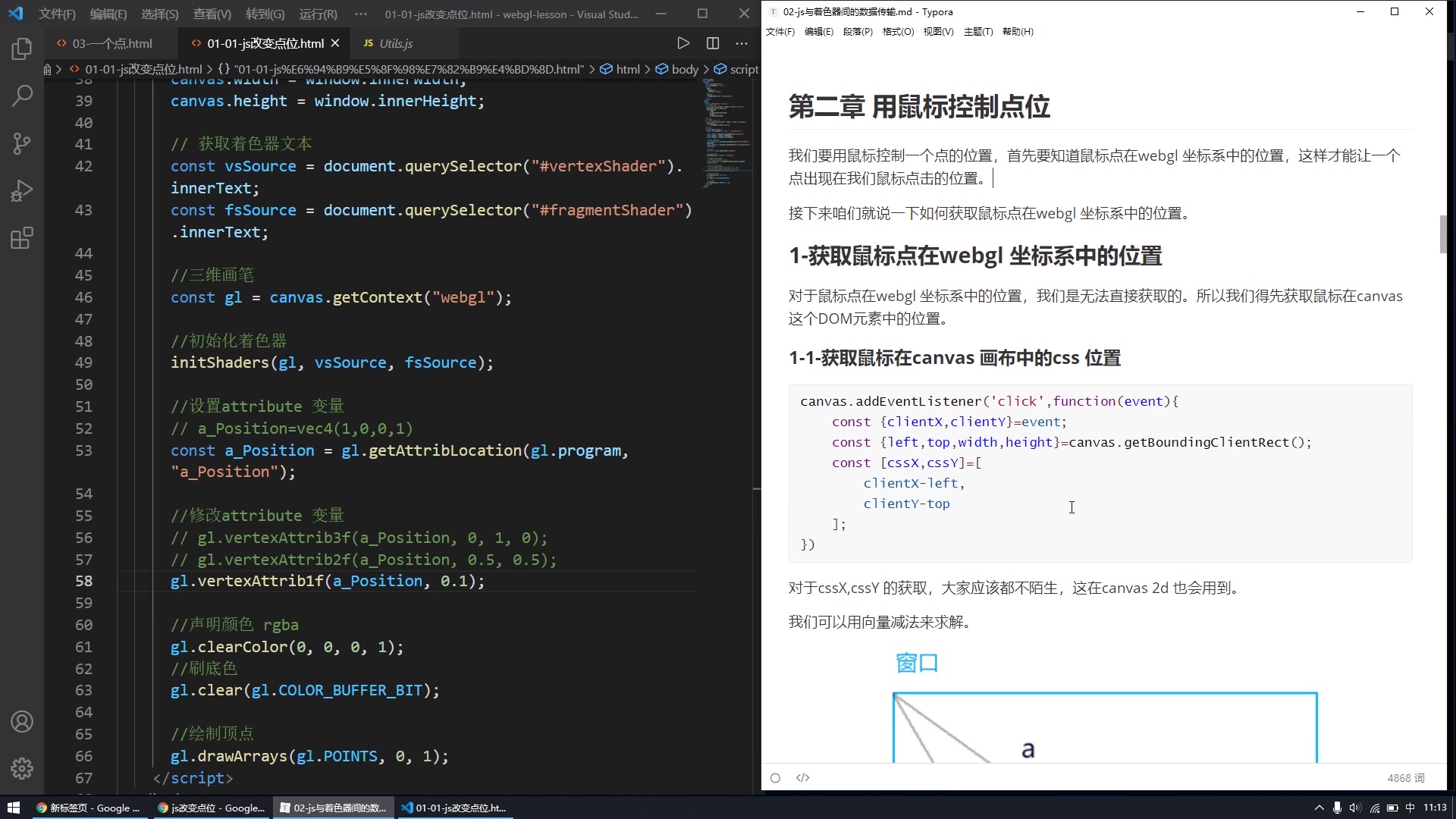Click heading 1-1-获取鼠标在canvas 画布中的css 位置
Screen dimensions: 1456x819
(955, 358)
